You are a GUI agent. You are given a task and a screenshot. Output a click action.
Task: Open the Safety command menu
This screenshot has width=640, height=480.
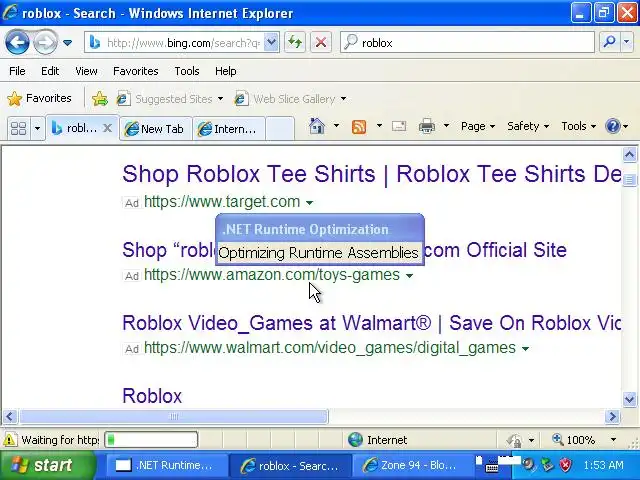tap(528, 126)
